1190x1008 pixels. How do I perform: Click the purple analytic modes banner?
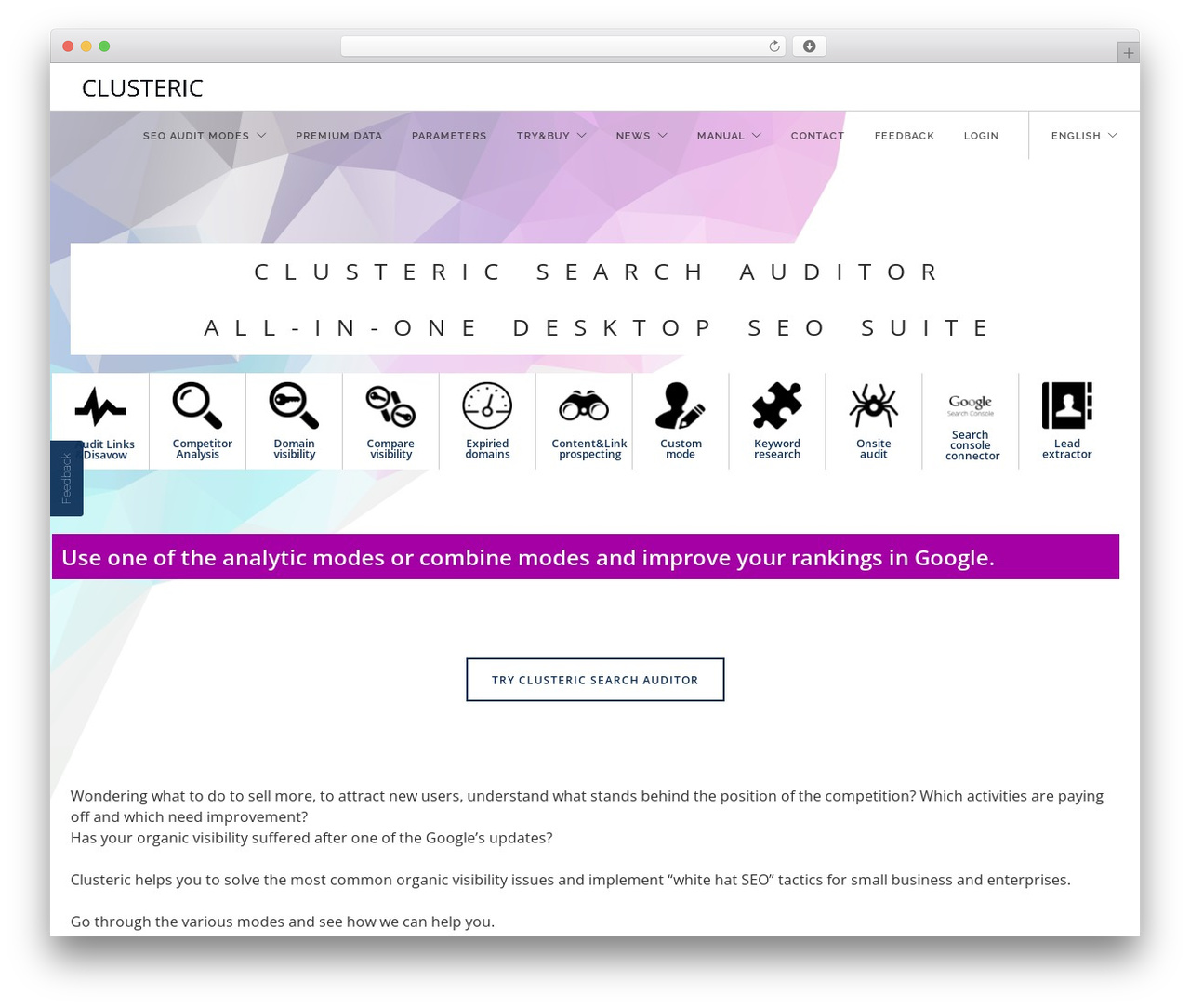click(x=586, y=557)
